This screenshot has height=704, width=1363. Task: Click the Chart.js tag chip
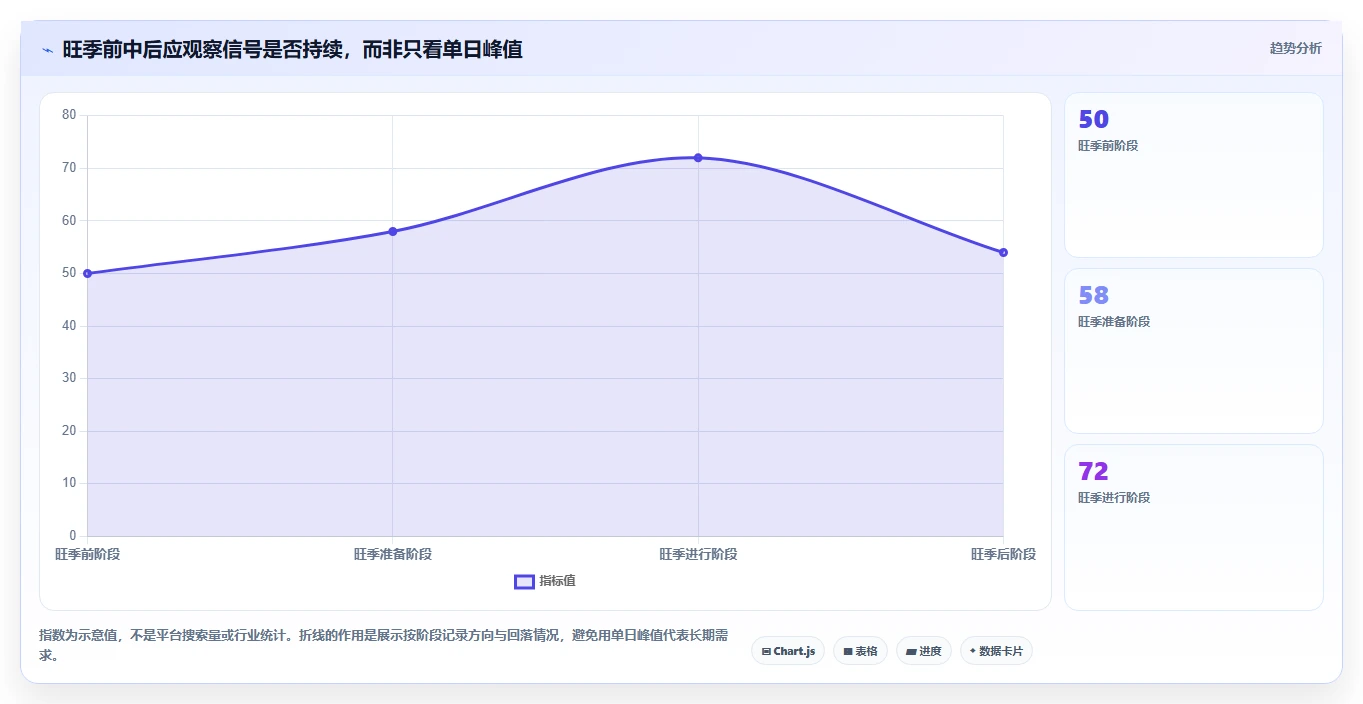(x=788, y=651)
